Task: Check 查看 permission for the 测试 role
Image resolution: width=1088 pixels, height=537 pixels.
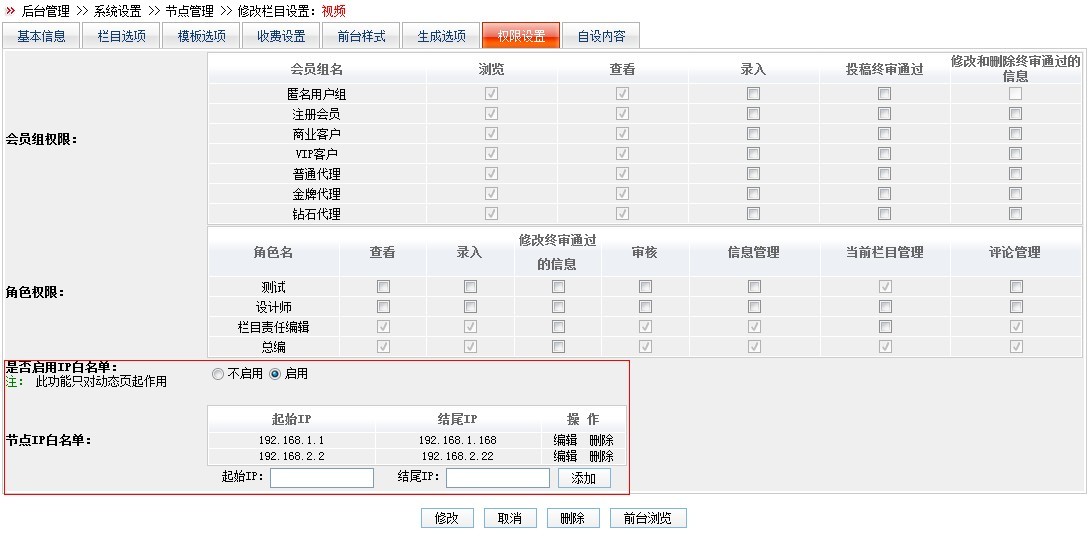Action: 383,287
